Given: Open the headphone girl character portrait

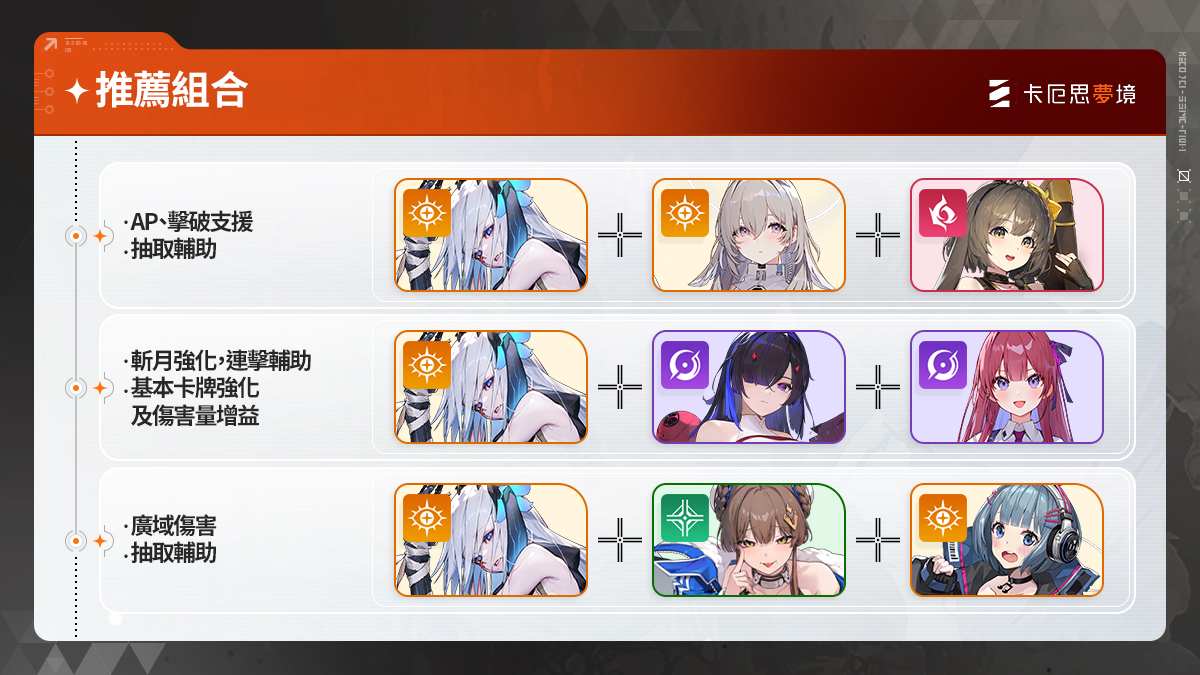Looking at the screenshot, I should pyautogui.click(x=1007, y=540).
